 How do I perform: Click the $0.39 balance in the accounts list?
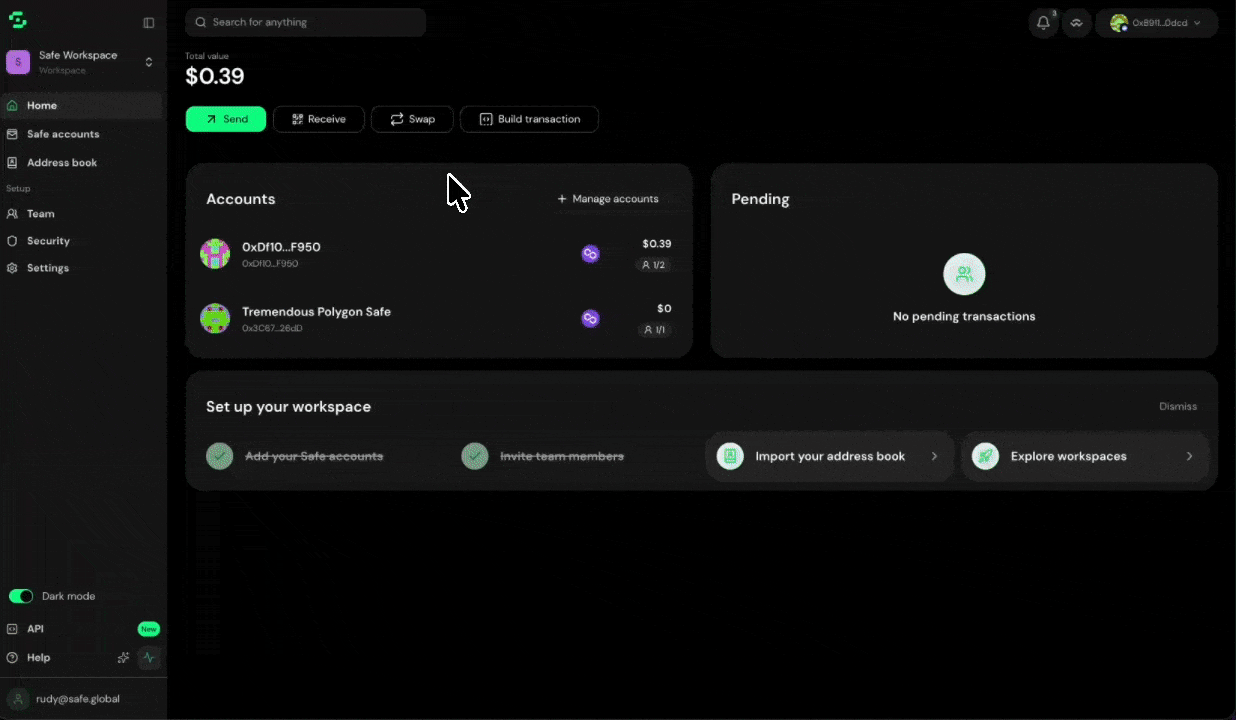(657, 244)
